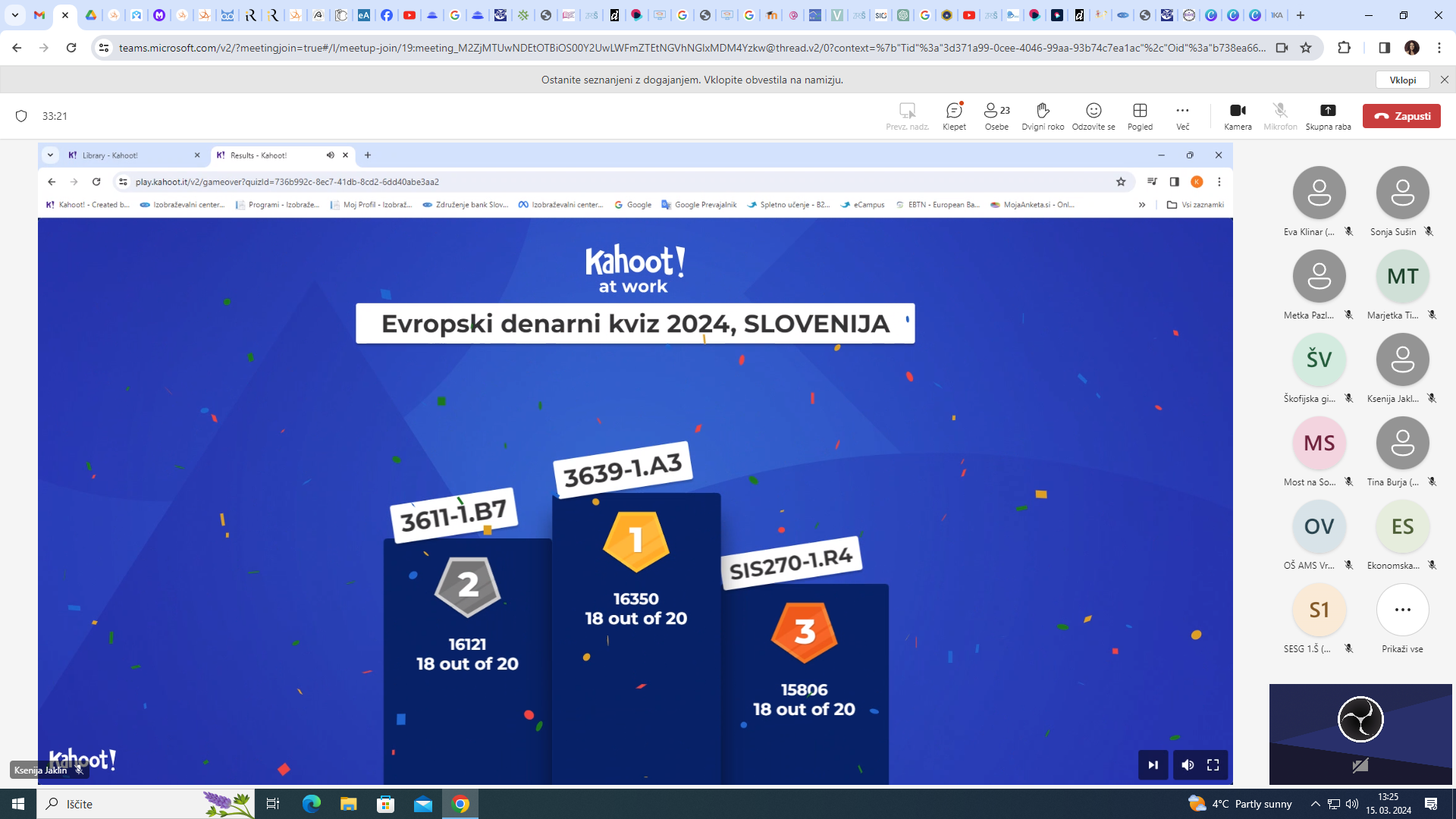Open the Windows notification center
The height and width of the screenshot is (819, 1456).
[x=1431, y=804]
